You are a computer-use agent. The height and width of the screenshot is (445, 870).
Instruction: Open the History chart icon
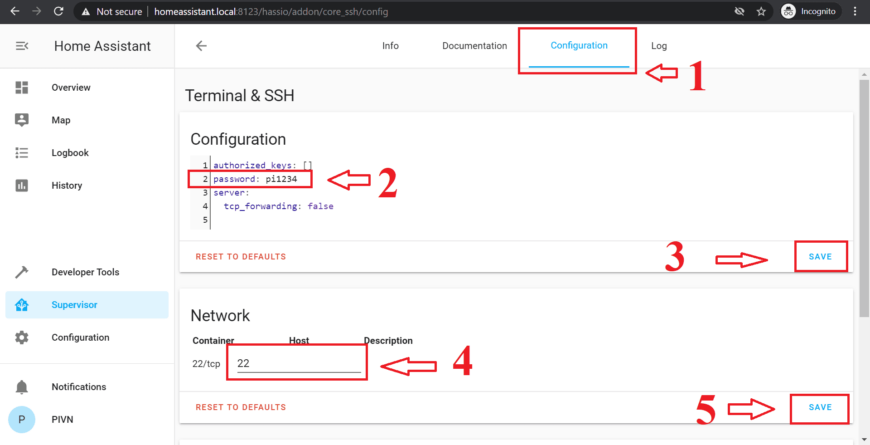point(22,186)
